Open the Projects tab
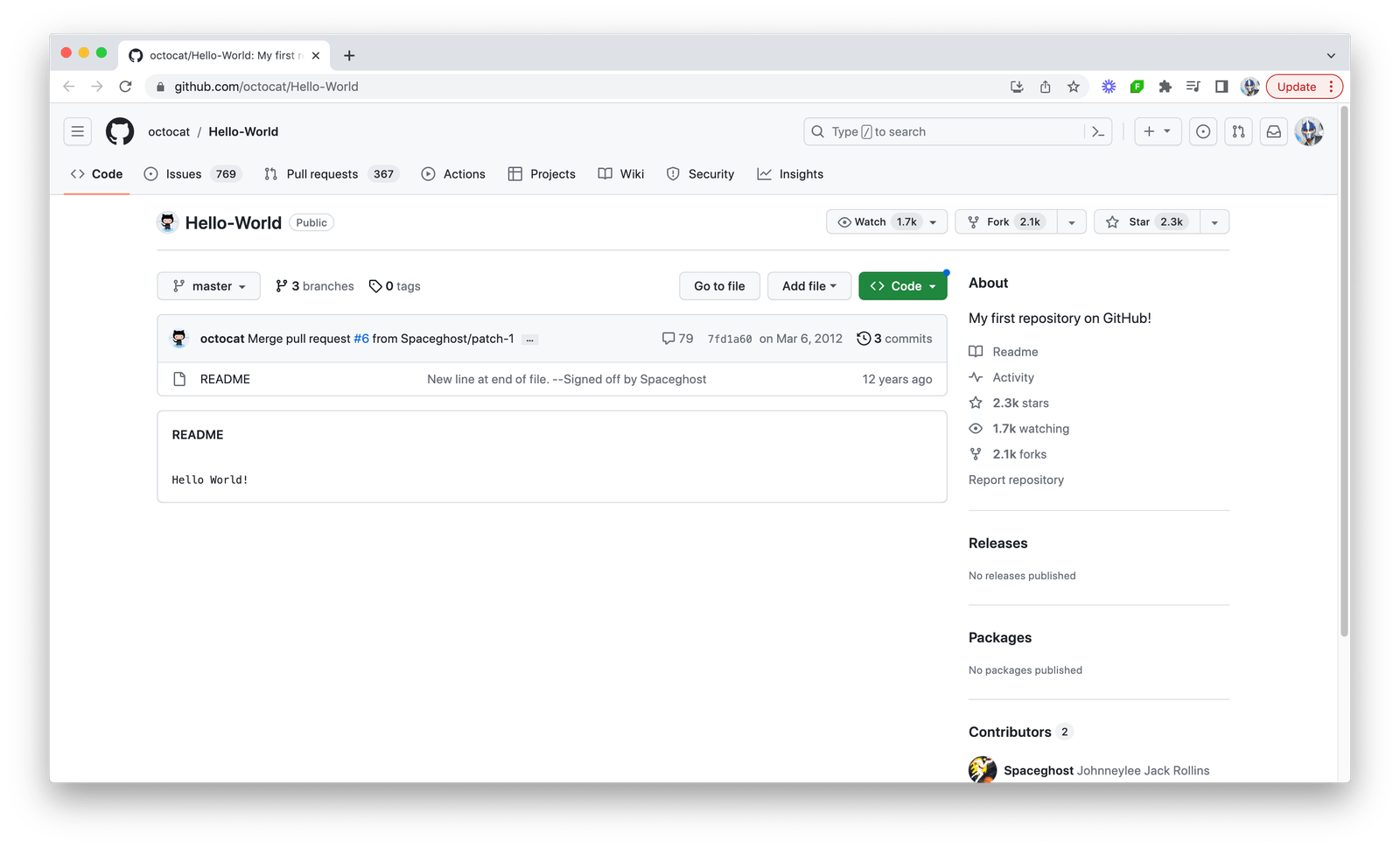Image resolution: width=1400 pixels, height=848 pixels. (542, 174)
